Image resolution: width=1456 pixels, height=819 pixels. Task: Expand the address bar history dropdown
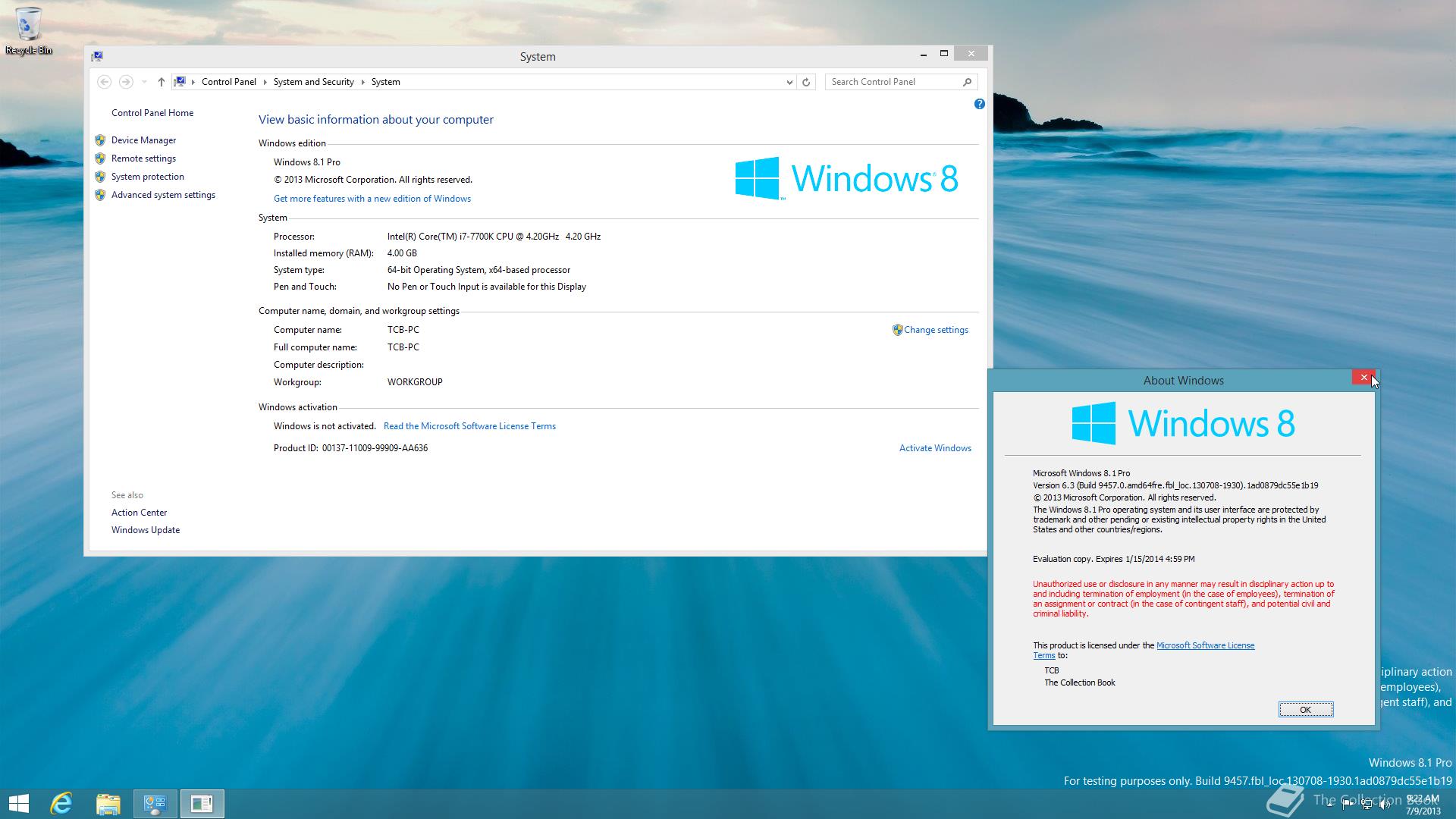(x=789, y=82)
